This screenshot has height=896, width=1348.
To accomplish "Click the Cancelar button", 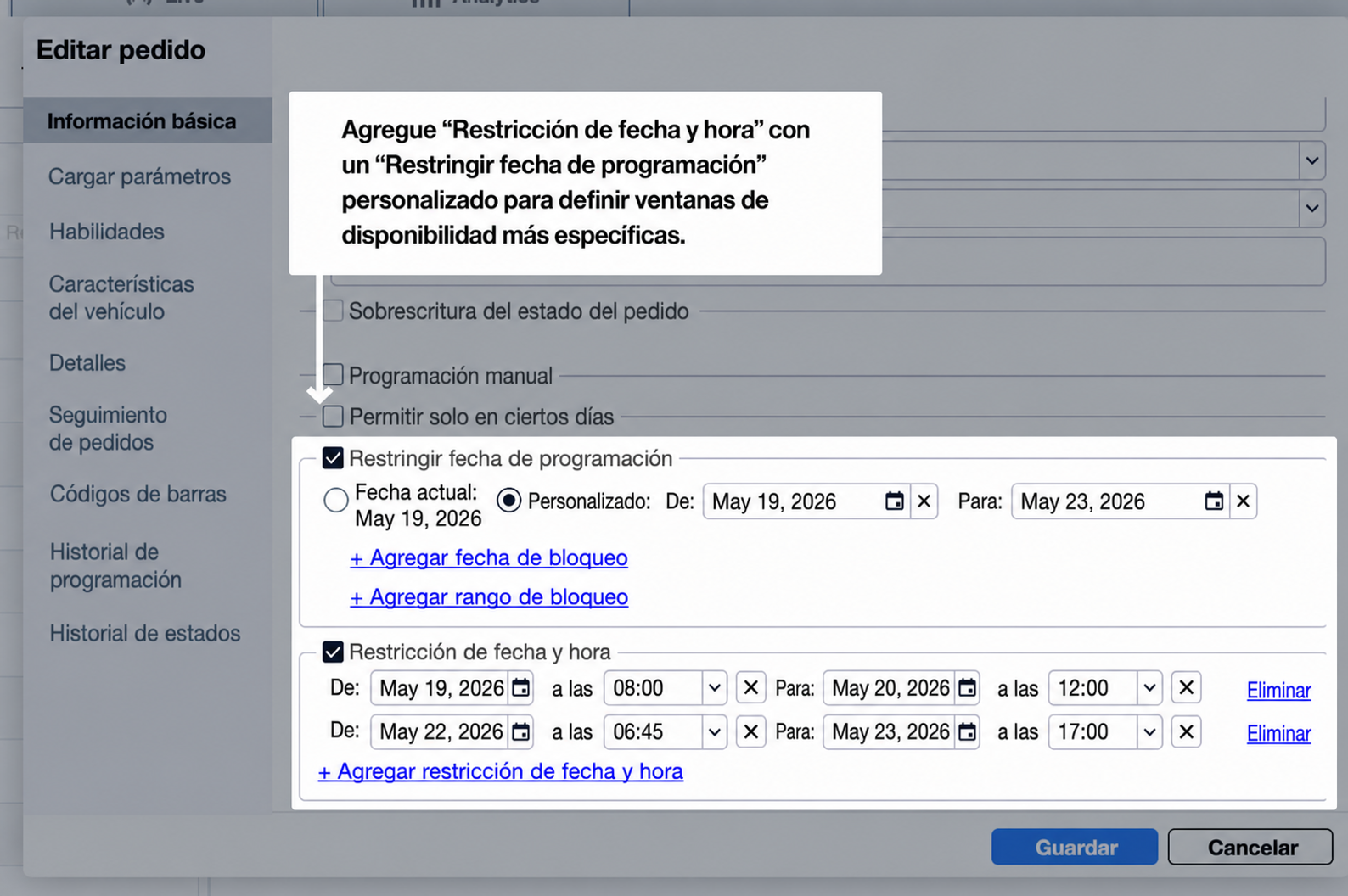I will tap(1250, 847).
